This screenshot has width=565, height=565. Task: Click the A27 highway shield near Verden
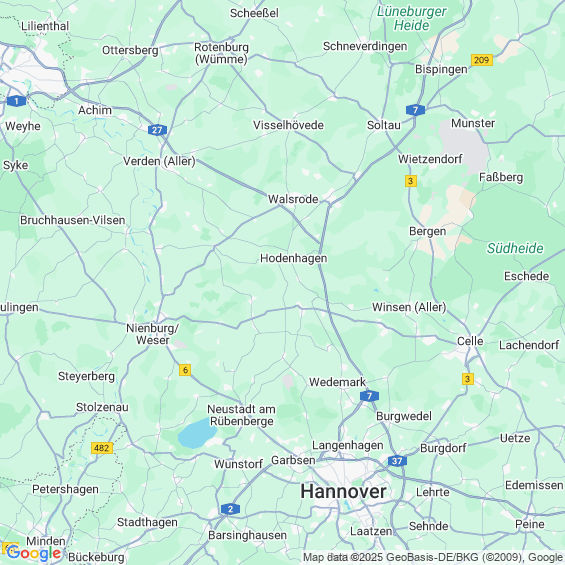tap(157, 130)
